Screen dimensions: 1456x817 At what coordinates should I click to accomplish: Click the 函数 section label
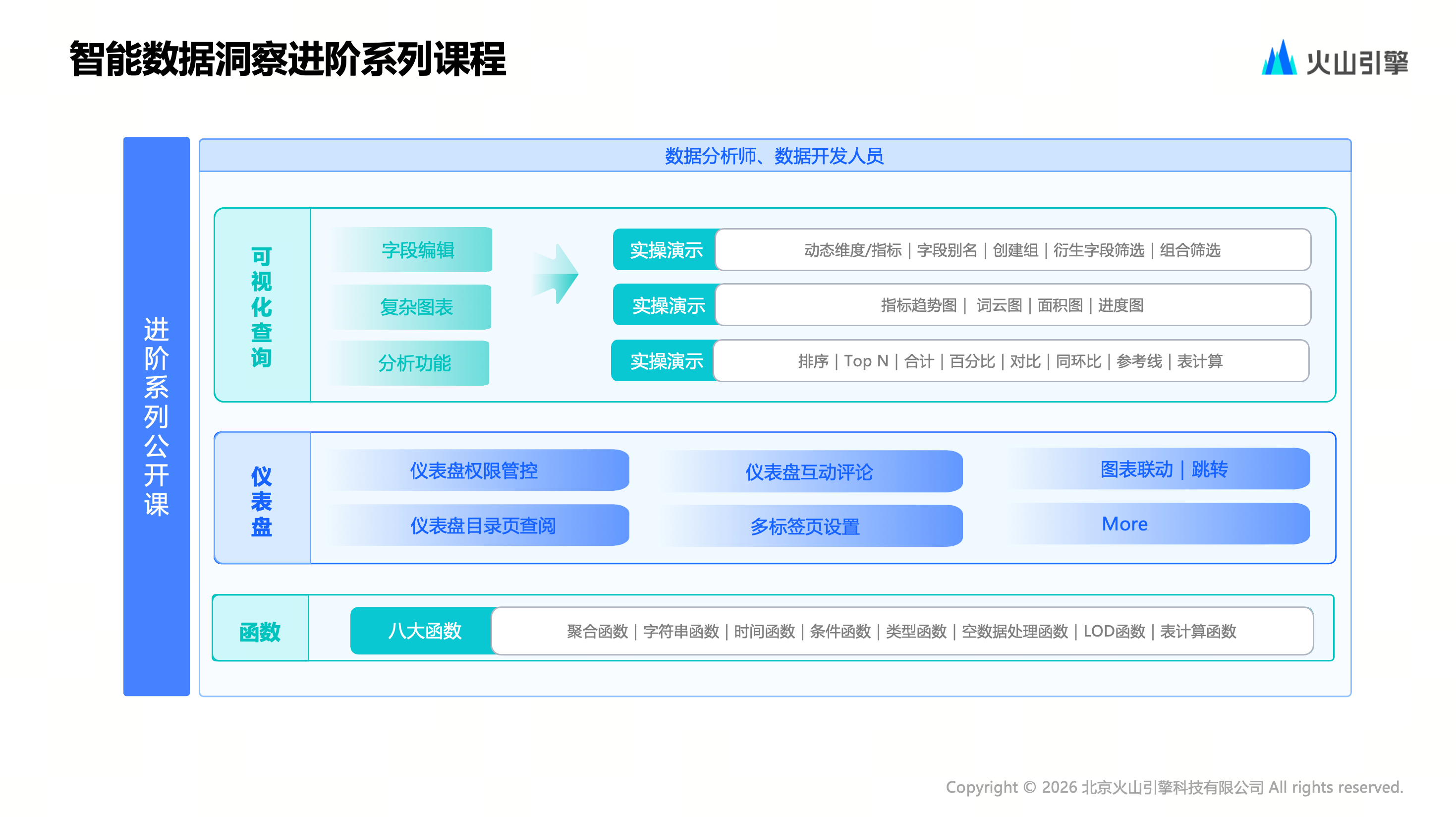(x=260, y=631)
